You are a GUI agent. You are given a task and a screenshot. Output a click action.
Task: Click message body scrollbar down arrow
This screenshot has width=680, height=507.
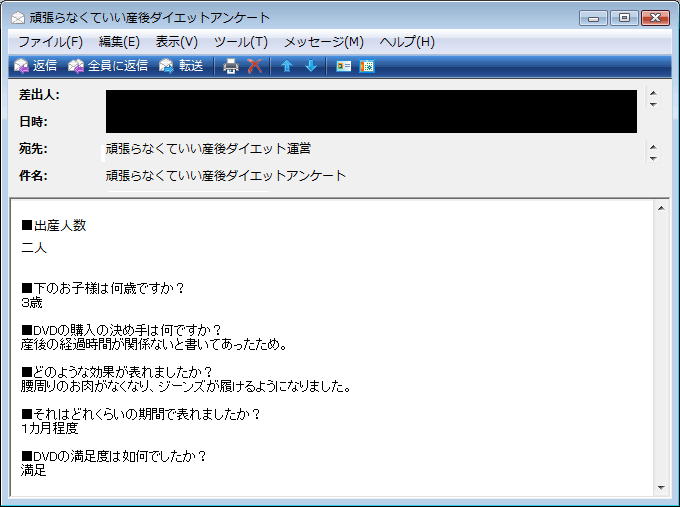pos(661,488)
